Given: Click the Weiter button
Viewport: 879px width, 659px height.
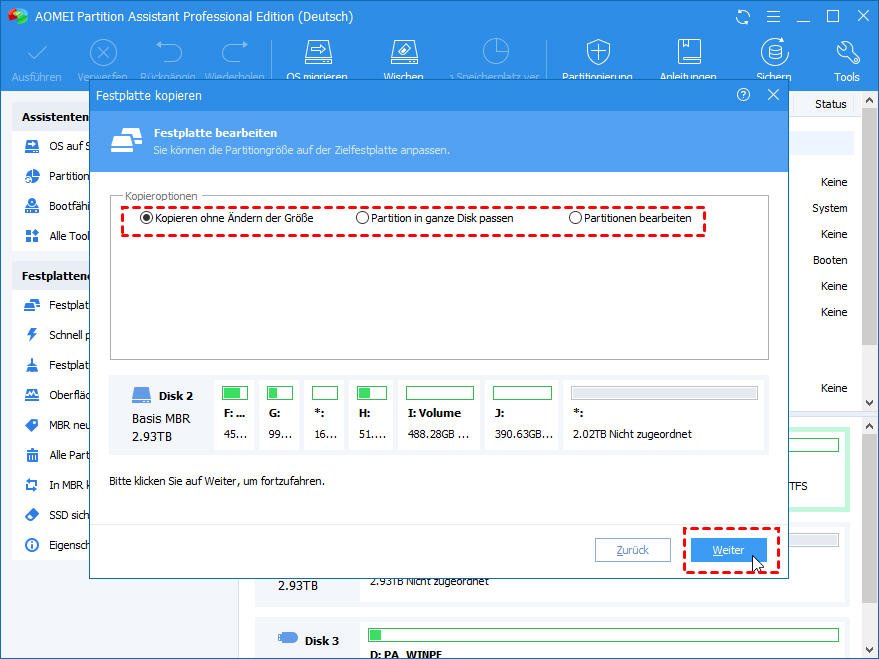Looking at the screenshot, I should pos(728,550).
